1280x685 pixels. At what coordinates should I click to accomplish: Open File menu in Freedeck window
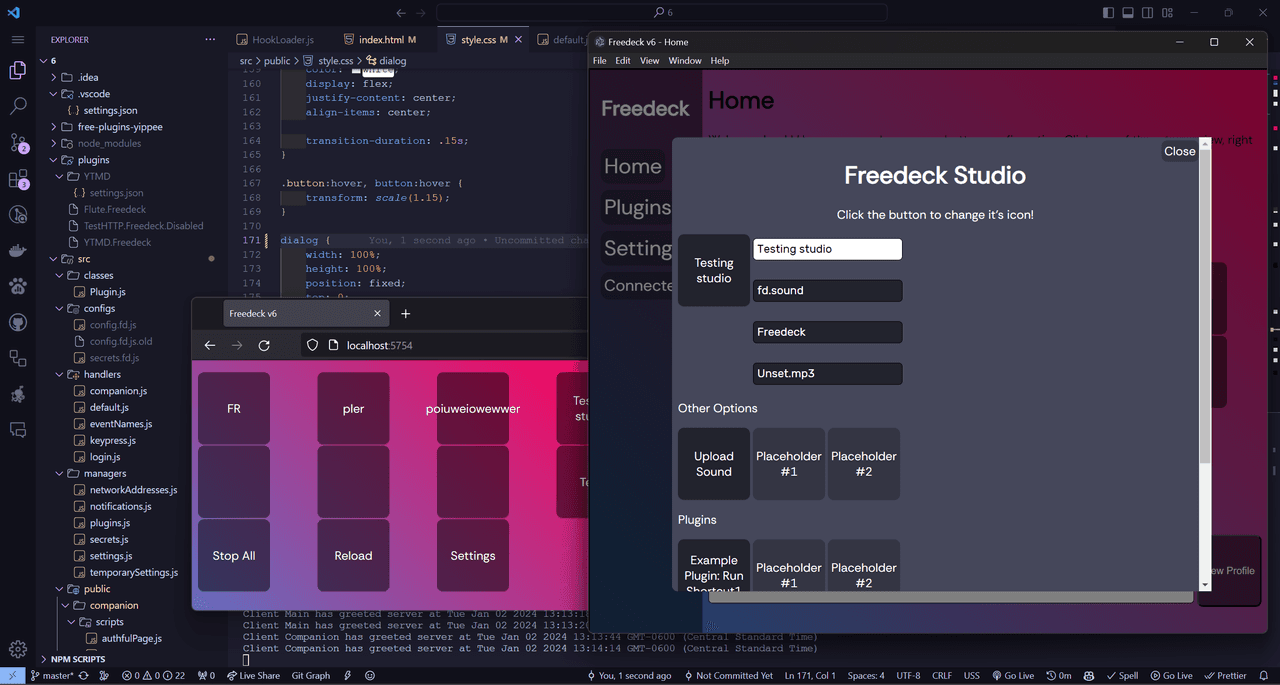(x=600, y=61)
